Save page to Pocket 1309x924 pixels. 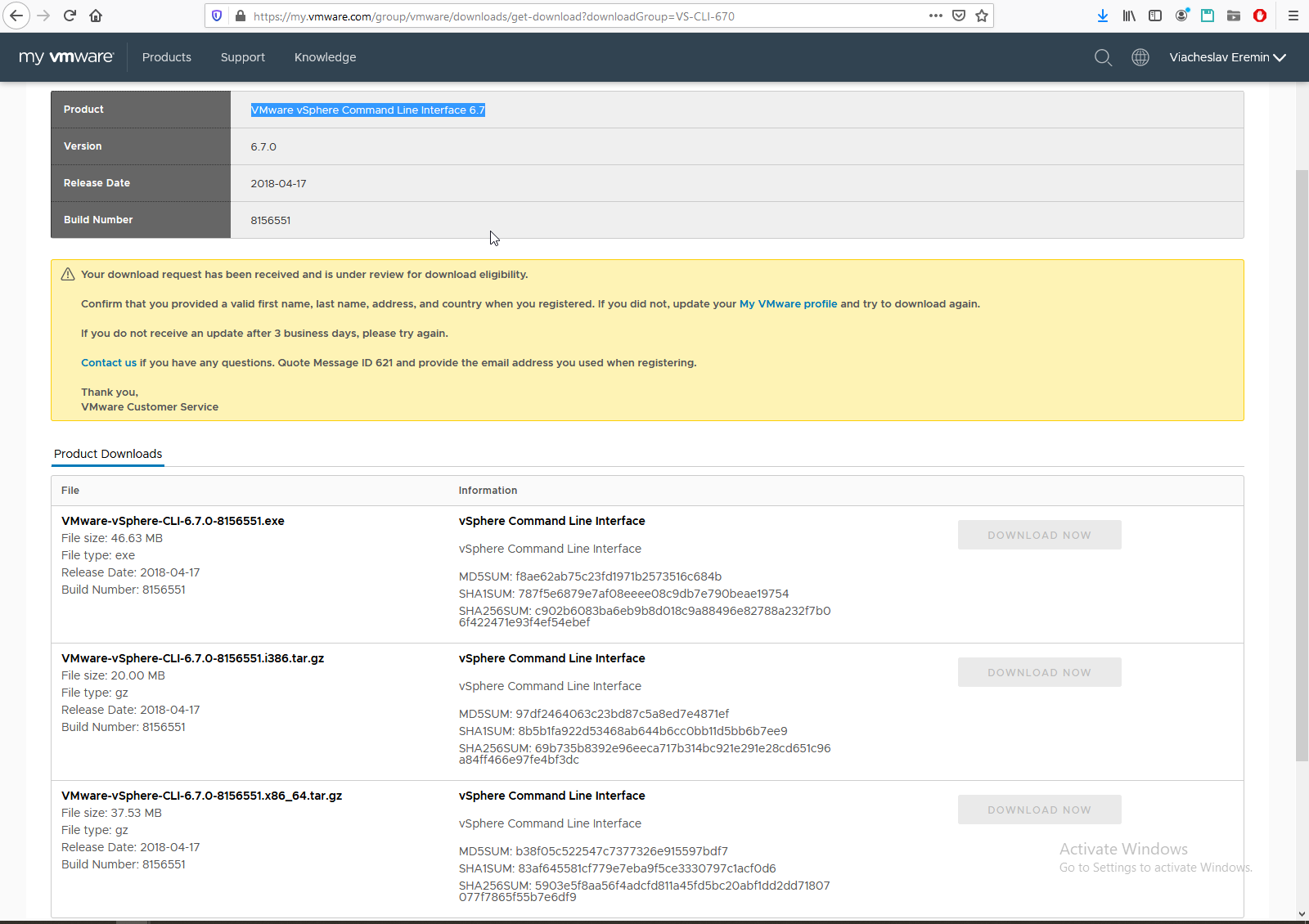[x=959, y=16]
